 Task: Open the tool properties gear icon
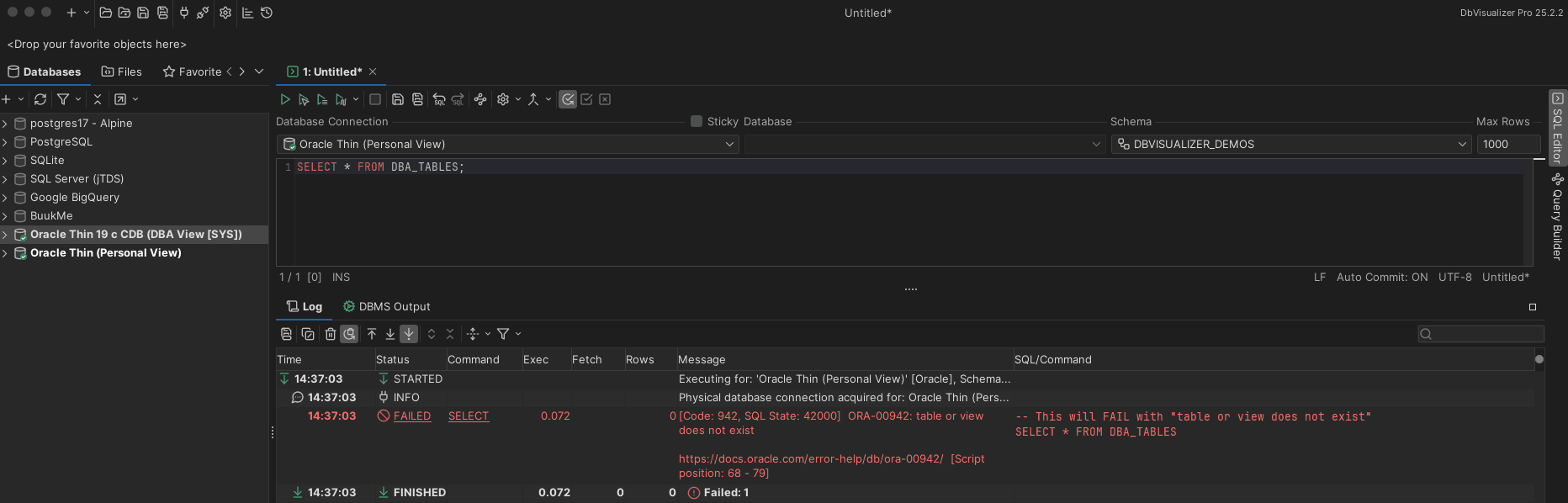coord(225,13)
